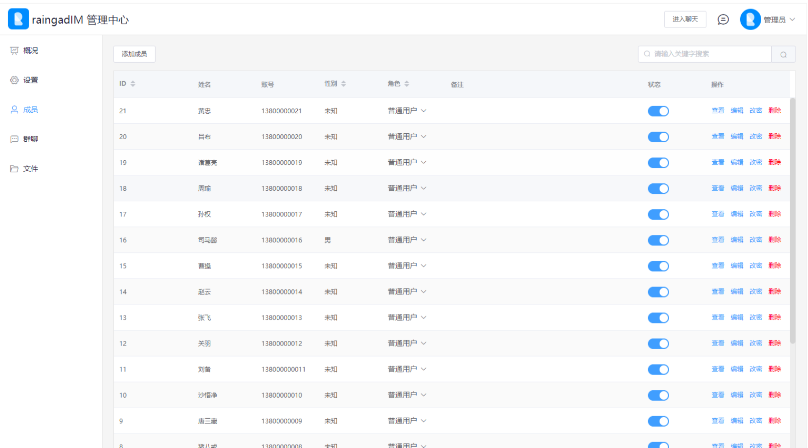Image resolution: width=808 pixels, height=448 pixels.
Task: Open 概况 overview in sidebar
Action: click(x=30, y=50)
